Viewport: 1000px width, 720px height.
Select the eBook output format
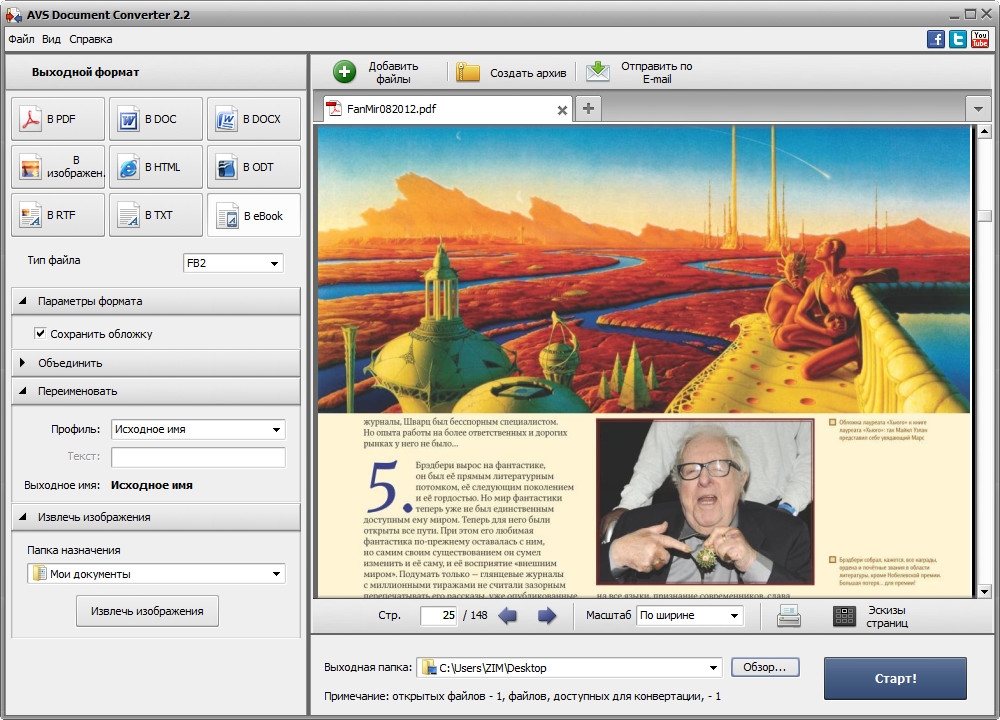point(254,215)
